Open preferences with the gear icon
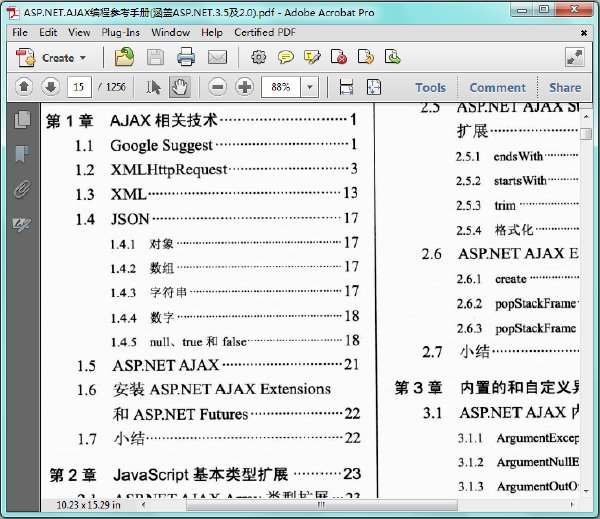 [258, 57]
